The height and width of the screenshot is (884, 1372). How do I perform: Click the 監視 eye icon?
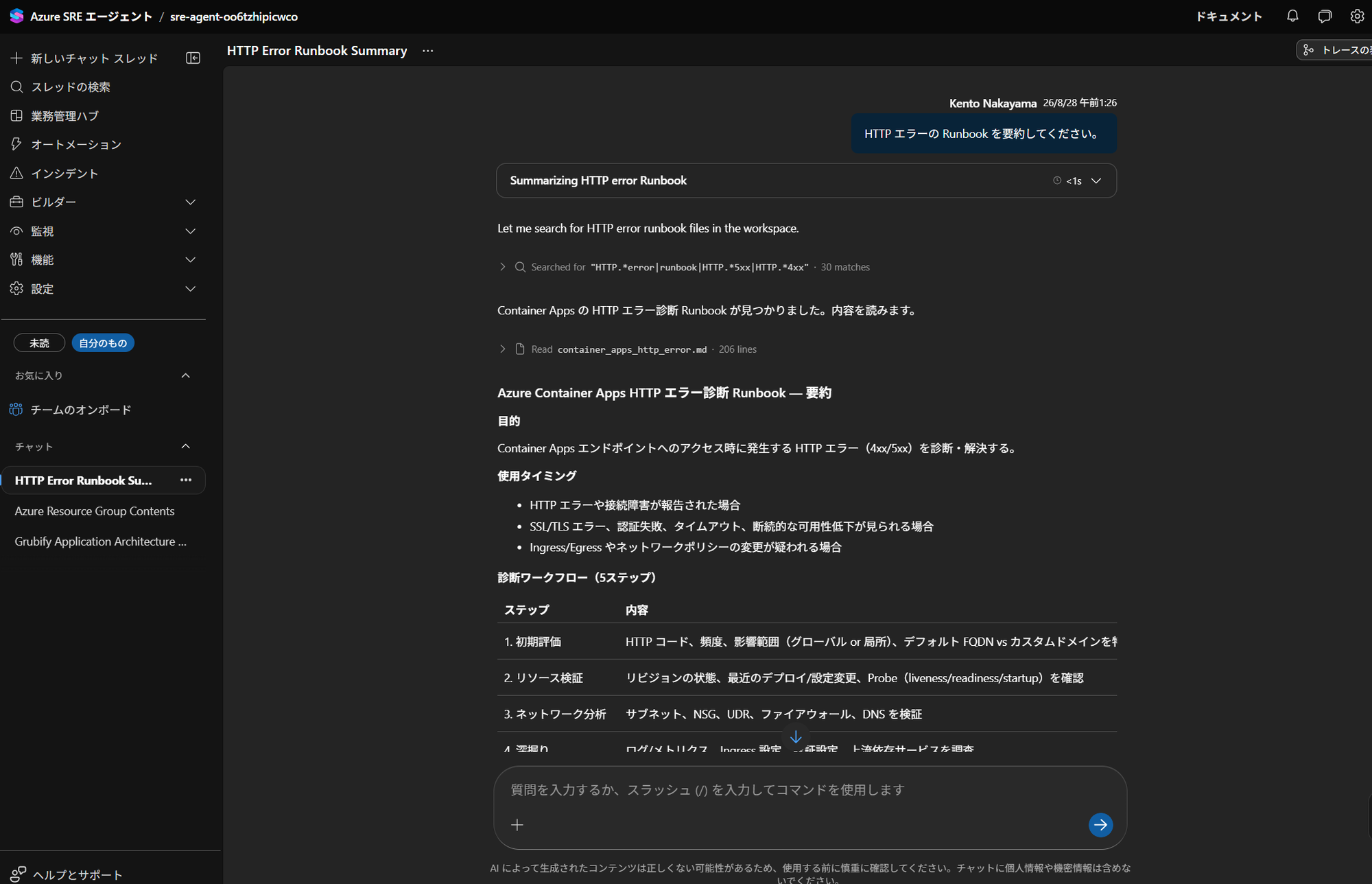coord(16,231)
